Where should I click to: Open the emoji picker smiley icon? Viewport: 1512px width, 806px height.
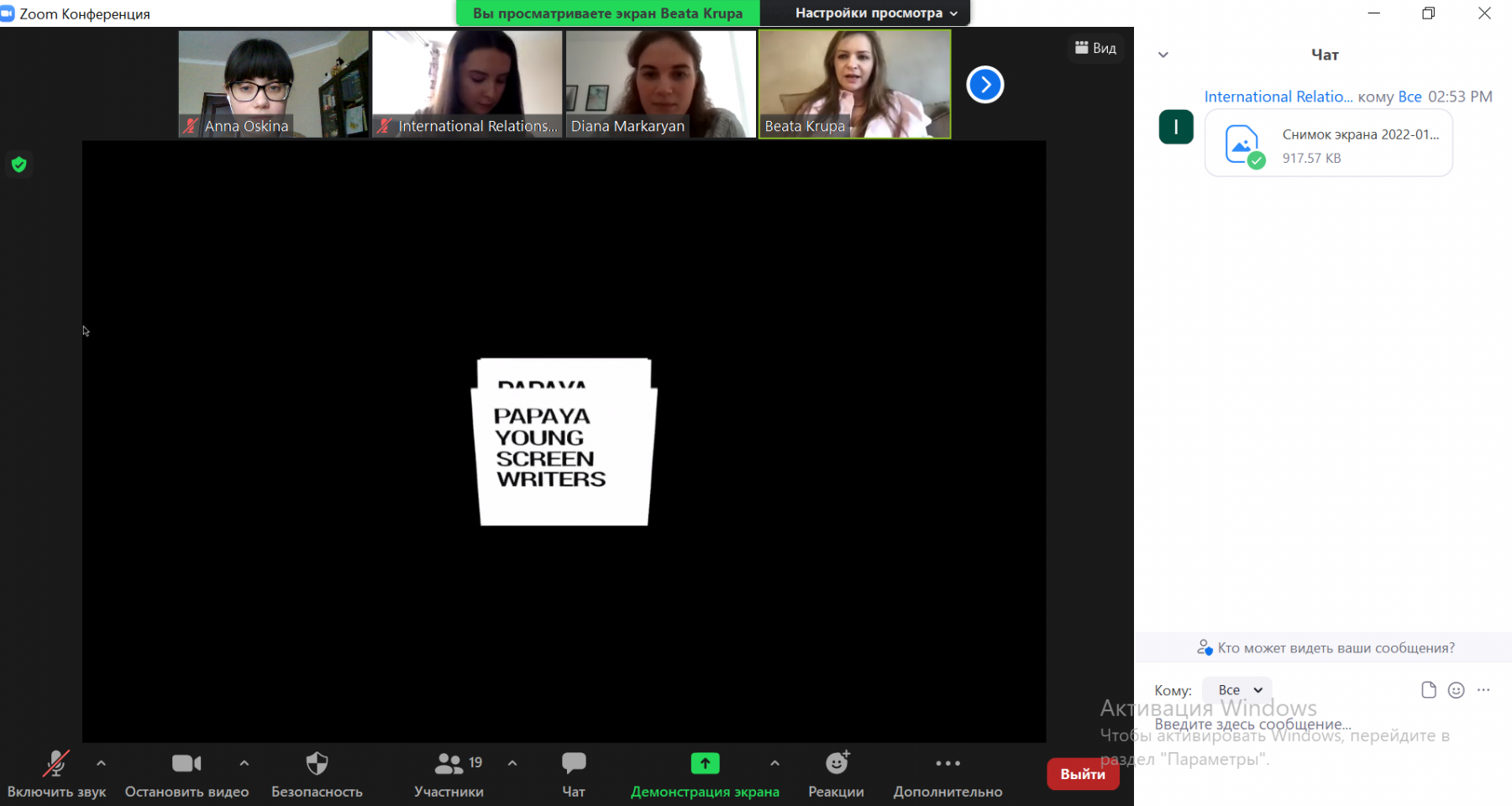click(x=1457, y=690)
